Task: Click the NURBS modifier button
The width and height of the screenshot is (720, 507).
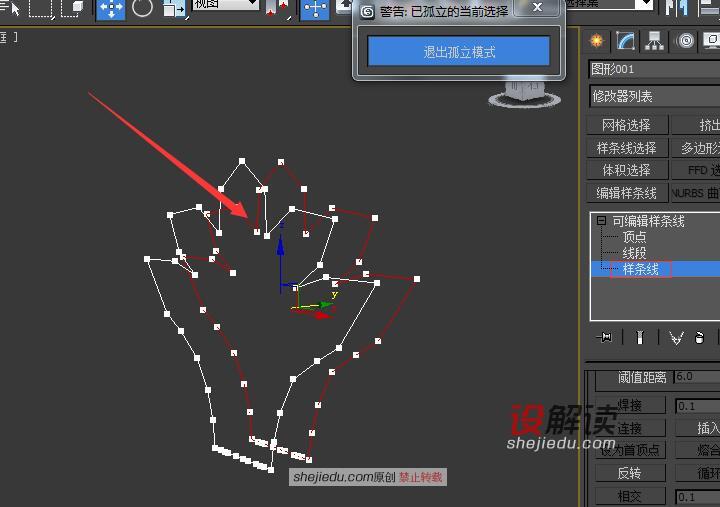Action: [696, 193]
